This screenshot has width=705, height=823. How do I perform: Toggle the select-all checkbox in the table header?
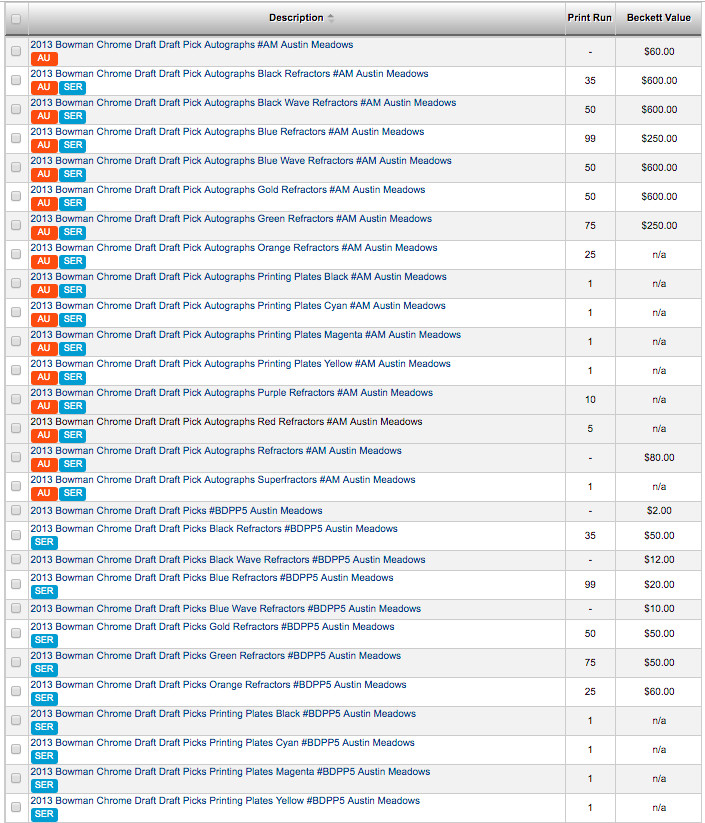tap(16, 19)
